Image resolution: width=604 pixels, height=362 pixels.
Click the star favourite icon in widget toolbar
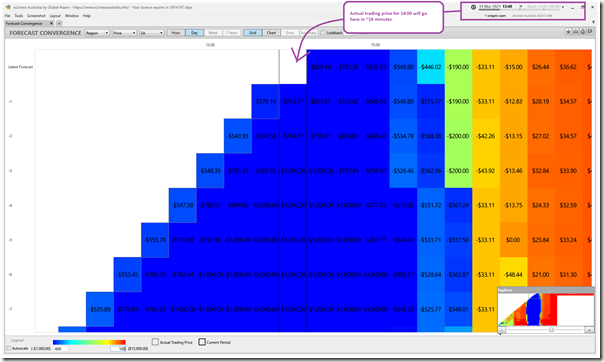(x=569, y=32)
